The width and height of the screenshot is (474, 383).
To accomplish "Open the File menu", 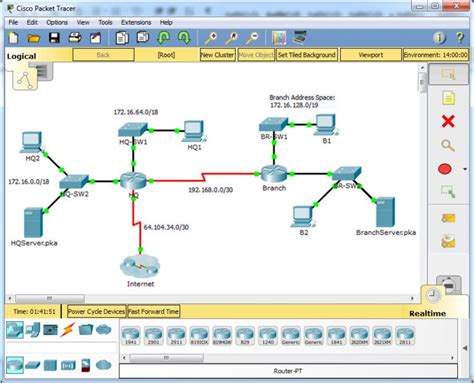I will coord(13,22).
